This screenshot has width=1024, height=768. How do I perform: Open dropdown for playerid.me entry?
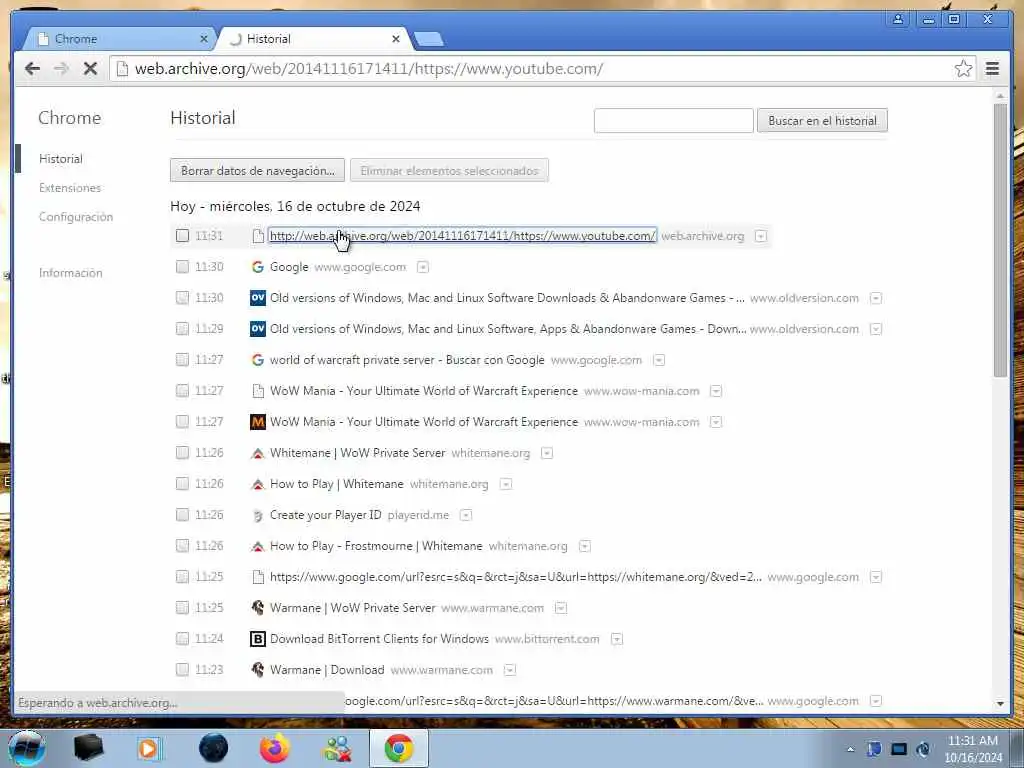point(466,515)
